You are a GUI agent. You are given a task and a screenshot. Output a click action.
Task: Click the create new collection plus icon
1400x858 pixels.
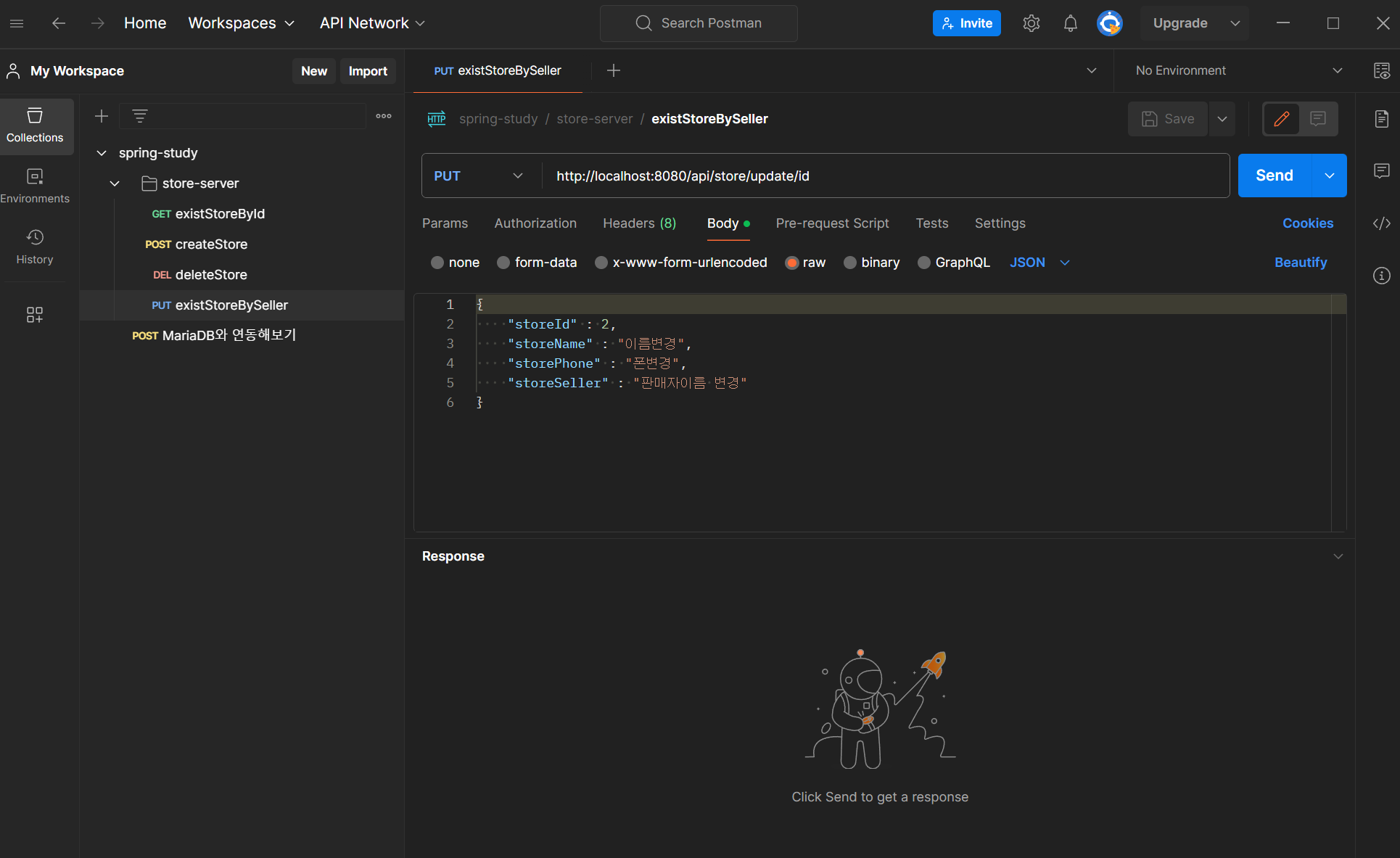[102, 116]
